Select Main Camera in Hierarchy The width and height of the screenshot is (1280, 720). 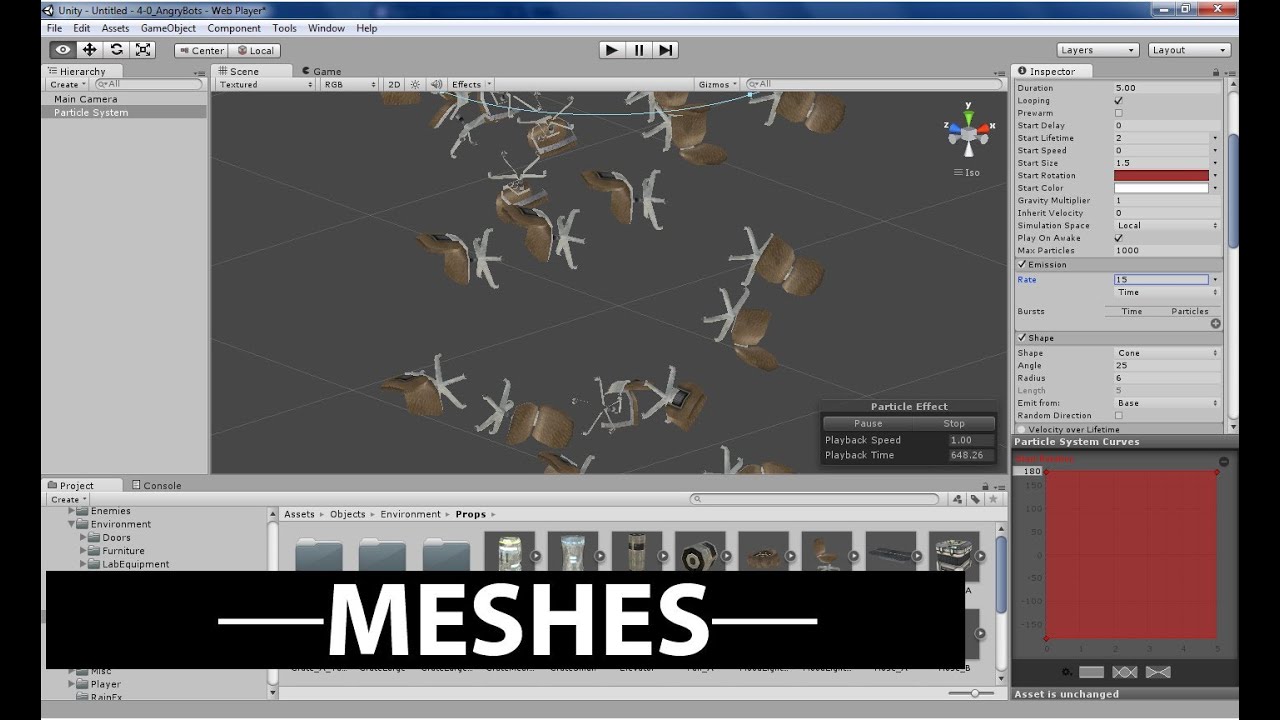click(85, 99)
